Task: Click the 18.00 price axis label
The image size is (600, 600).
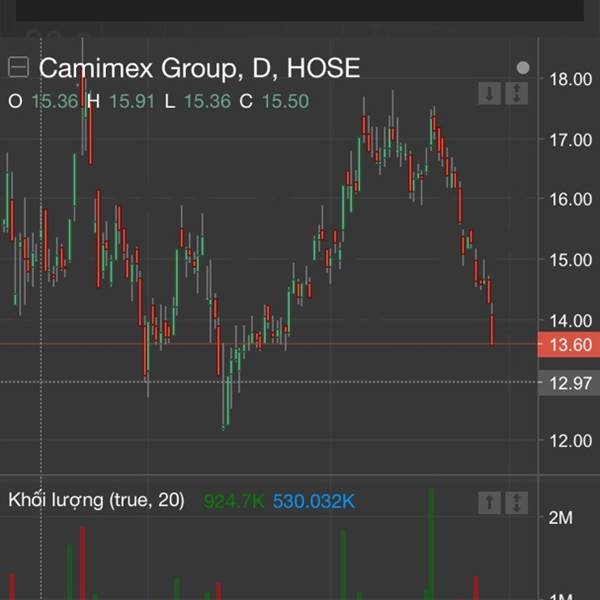Action: pos(571,80)
